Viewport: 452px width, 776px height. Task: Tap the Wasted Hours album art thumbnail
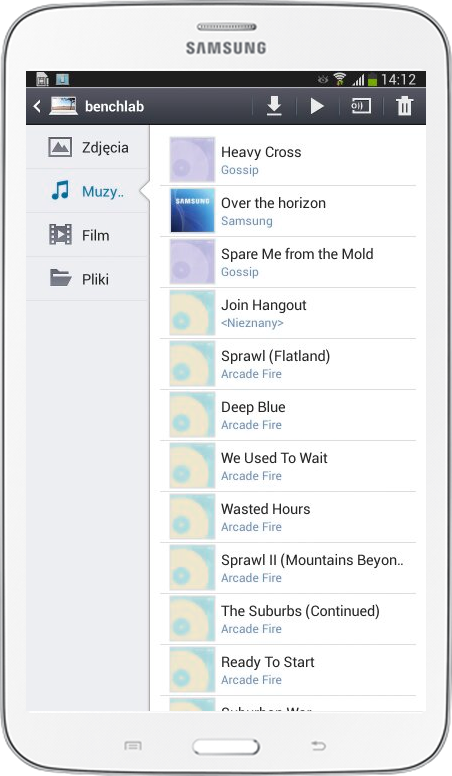192,517
